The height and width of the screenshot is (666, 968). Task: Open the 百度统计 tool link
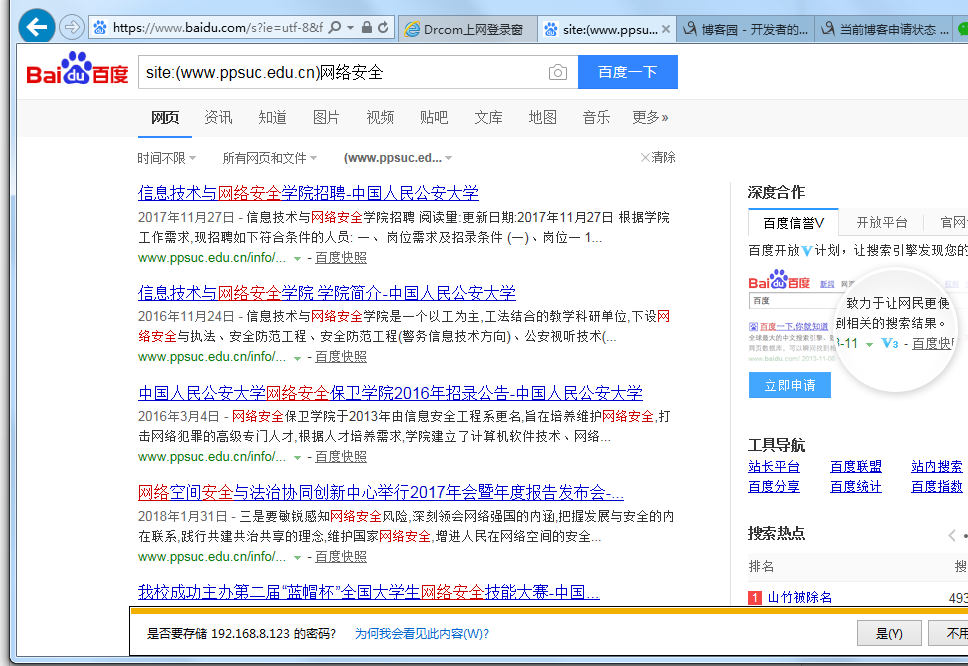[x=856, y=487]
